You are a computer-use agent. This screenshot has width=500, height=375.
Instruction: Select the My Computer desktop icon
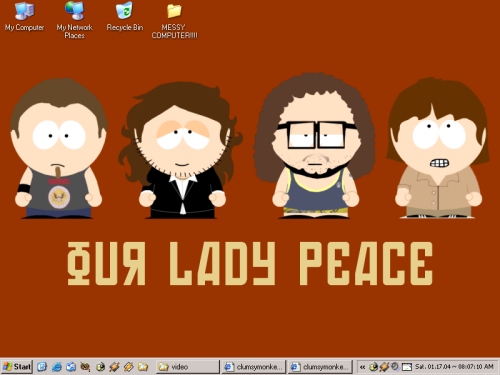24,17
